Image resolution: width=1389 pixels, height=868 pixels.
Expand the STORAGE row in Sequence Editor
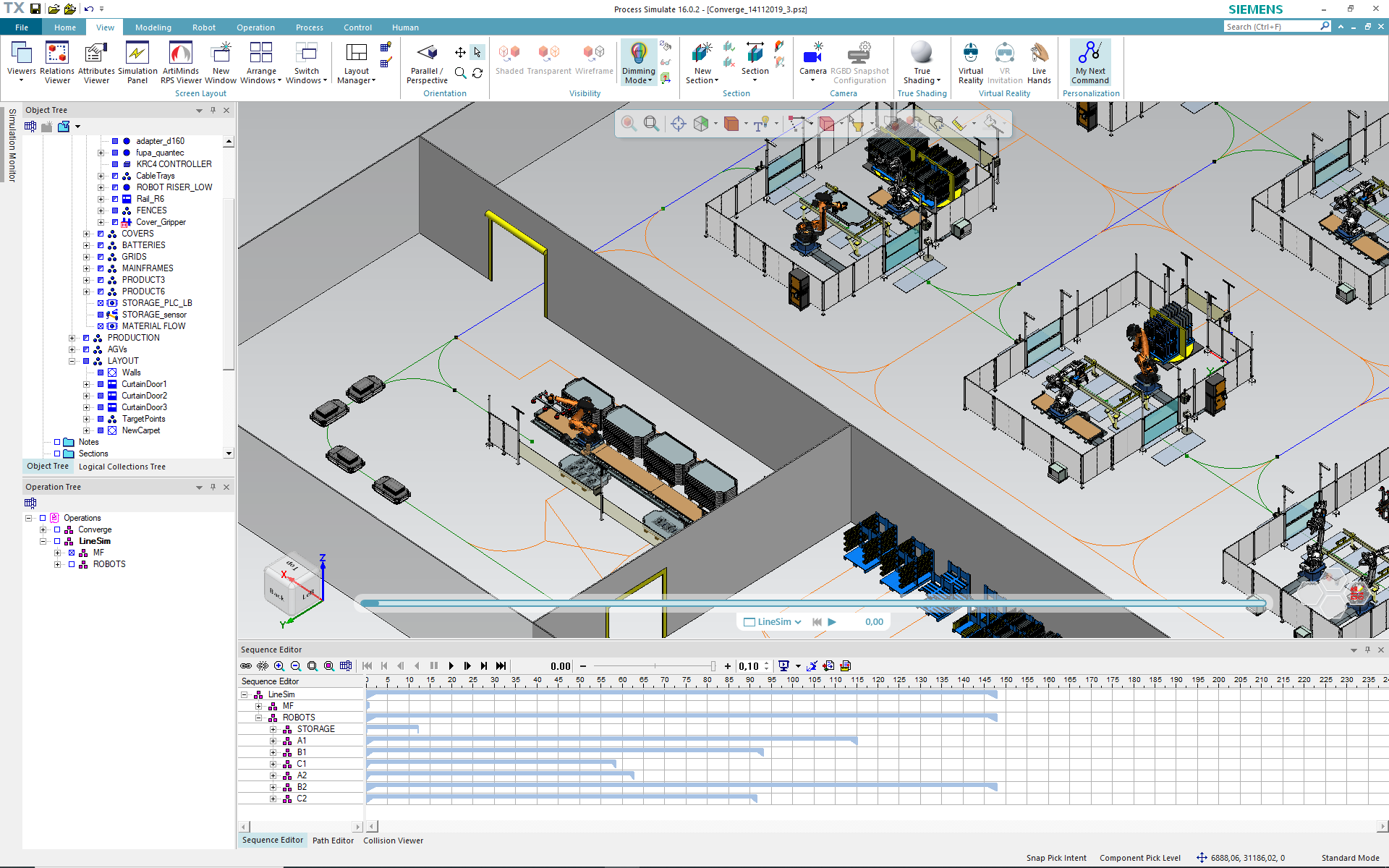[273, 729]
